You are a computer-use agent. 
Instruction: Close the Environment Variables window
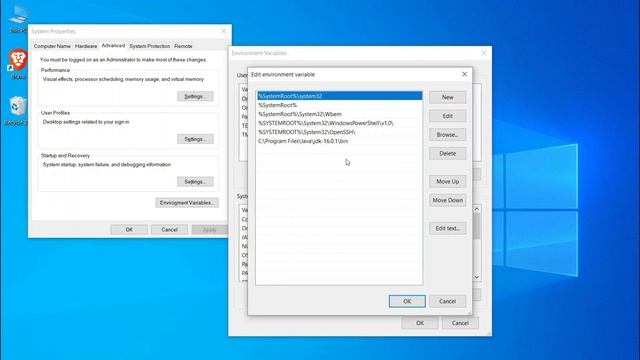coord(484,53)
